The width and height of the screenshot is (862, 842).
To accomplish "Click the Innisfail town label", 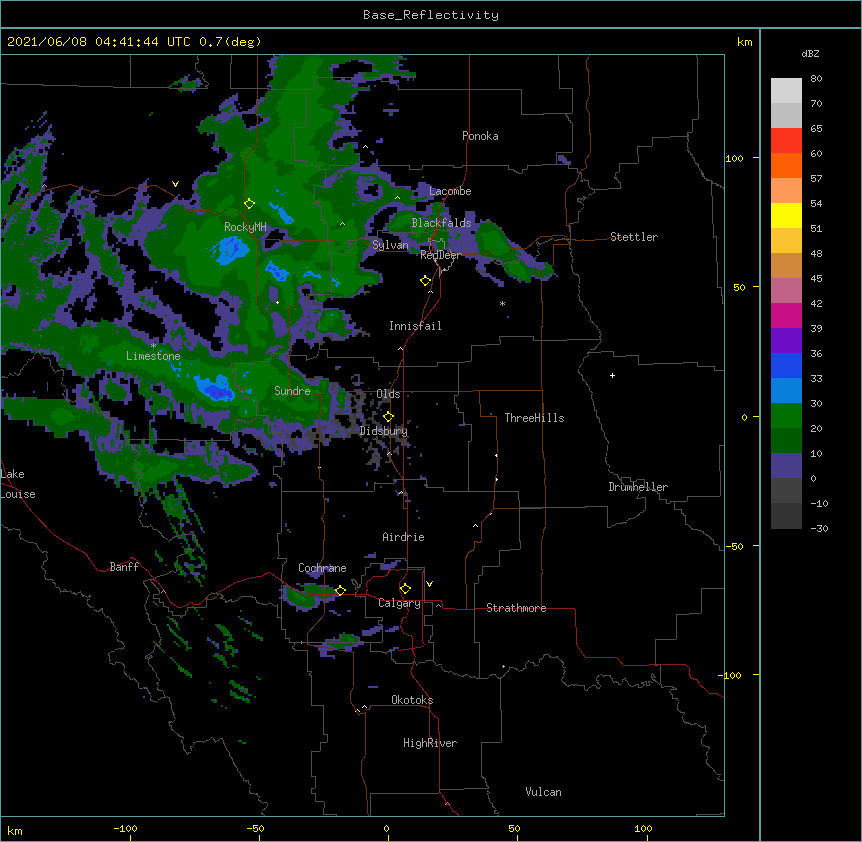I will (415, 326).
